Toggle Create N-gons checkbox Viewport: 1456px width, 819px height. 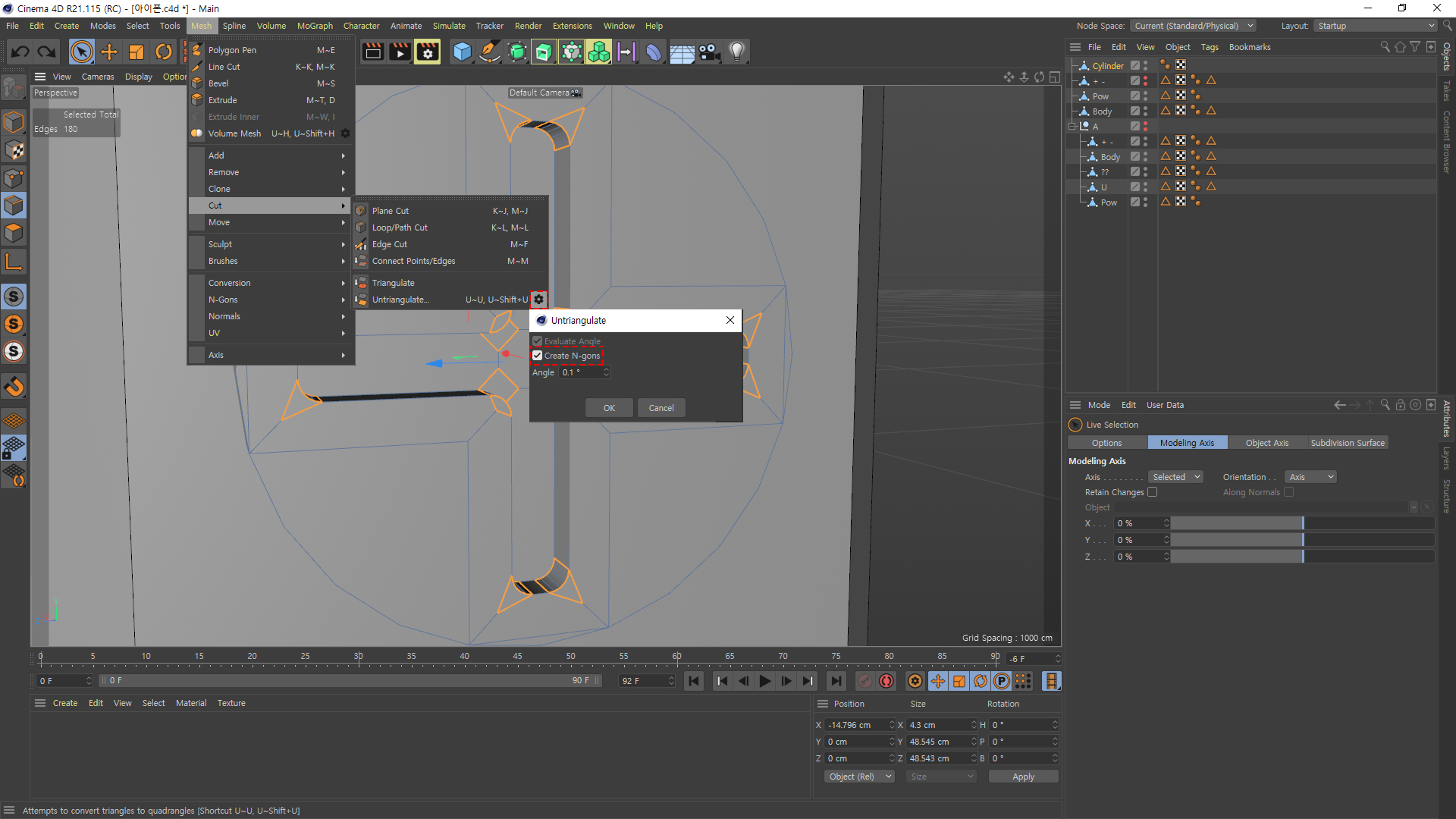pyautogui.click(x=538, y=356)
